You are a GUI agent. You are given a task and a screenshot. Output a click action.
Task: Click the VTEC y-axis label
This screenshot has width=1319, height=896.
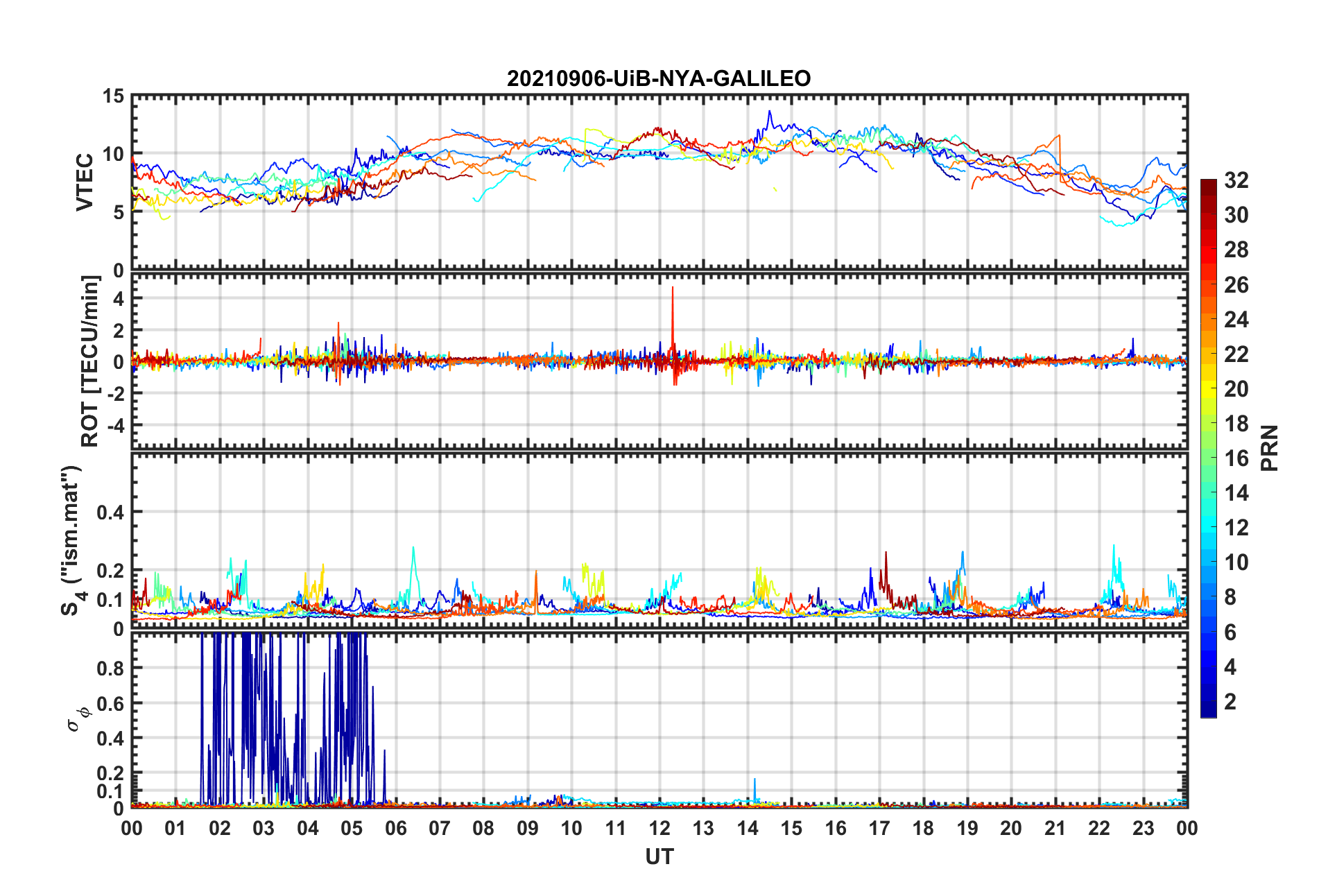tap(85, 182)
